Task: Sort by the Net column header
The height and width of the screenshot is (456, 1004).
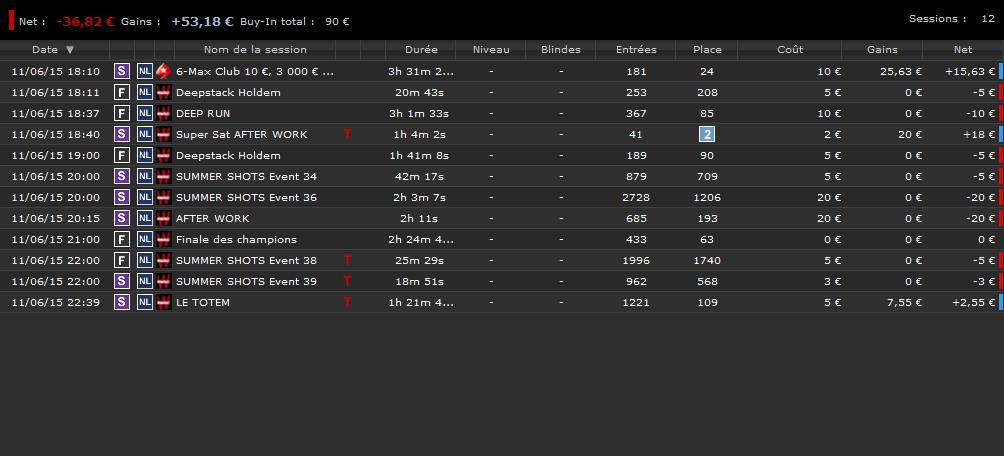Action: (x=962, y=49)
